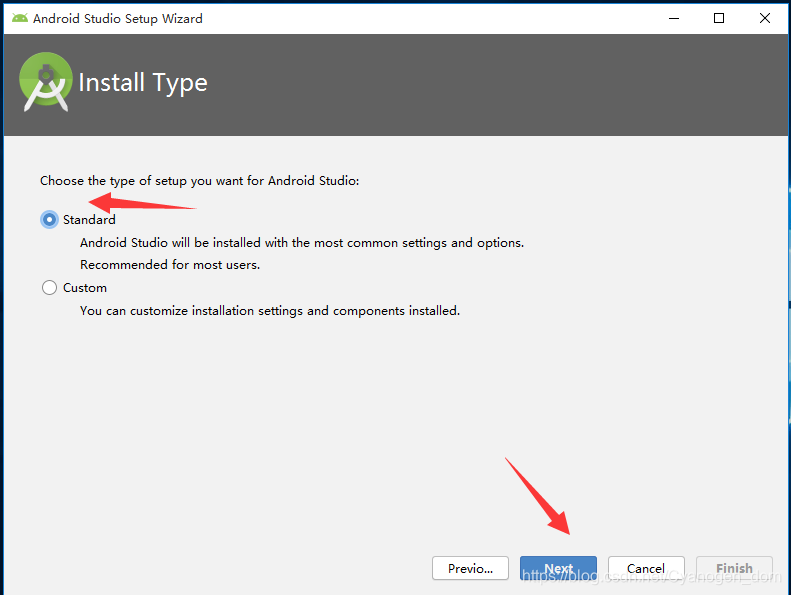Select the Standard install type radio button
The width and height of the screenshot is (791, 595).
click(x=49, y=220)
